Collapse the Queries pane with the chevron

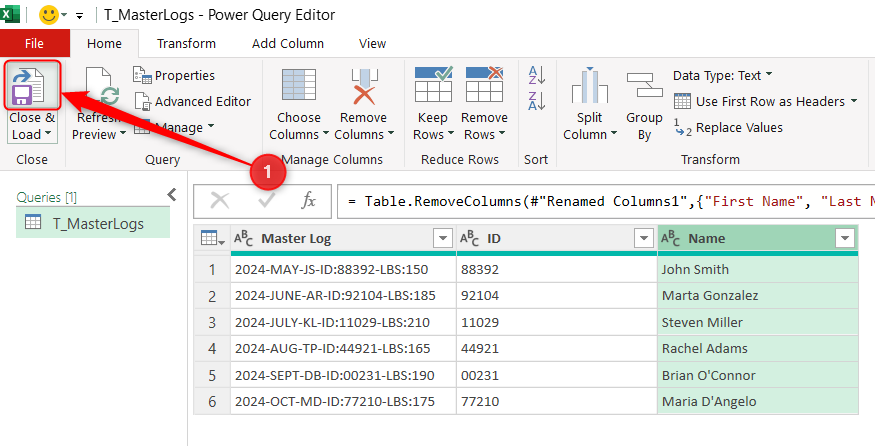pyautogui.click(x=172, y=195)
